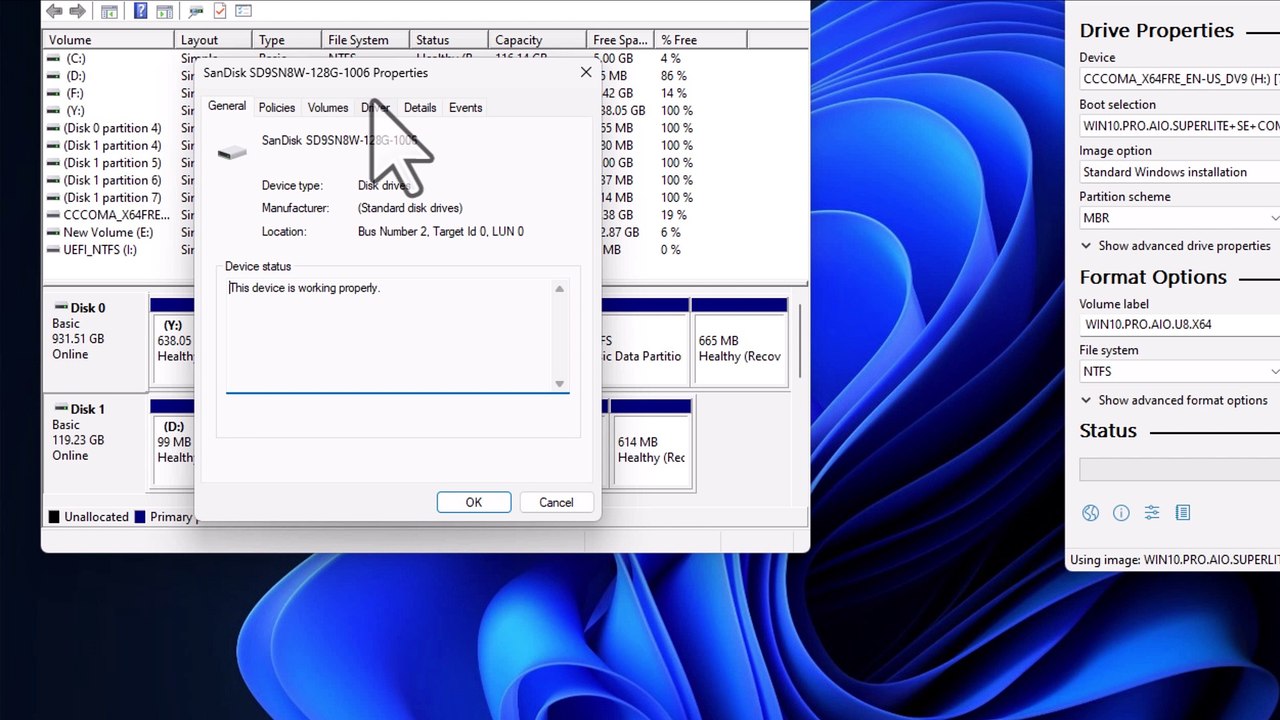Open the Events tab

[465, 108]
